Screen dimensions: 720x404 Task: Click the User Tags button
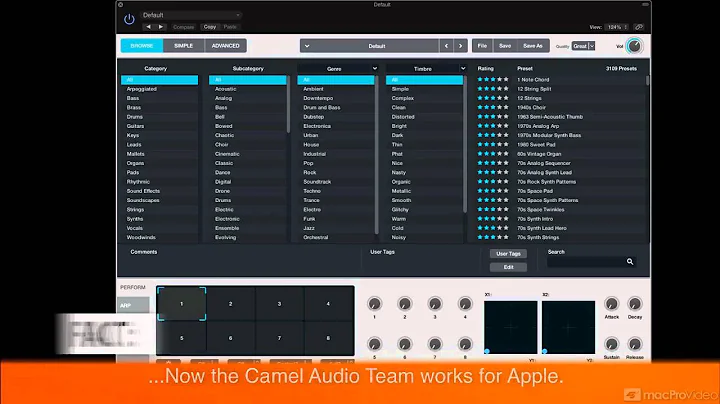pyautogui.click(x=508, y=254)
